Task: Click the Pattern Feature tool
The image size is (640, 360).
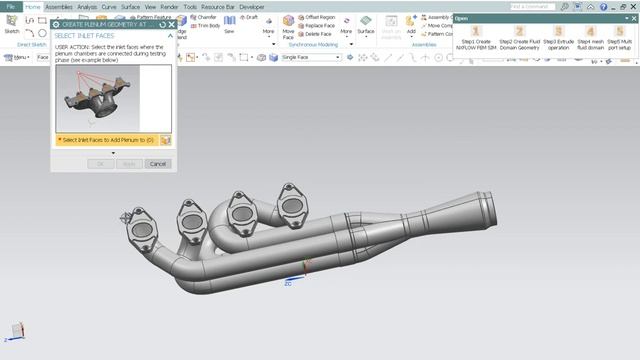Action: (x=151, y=17)
